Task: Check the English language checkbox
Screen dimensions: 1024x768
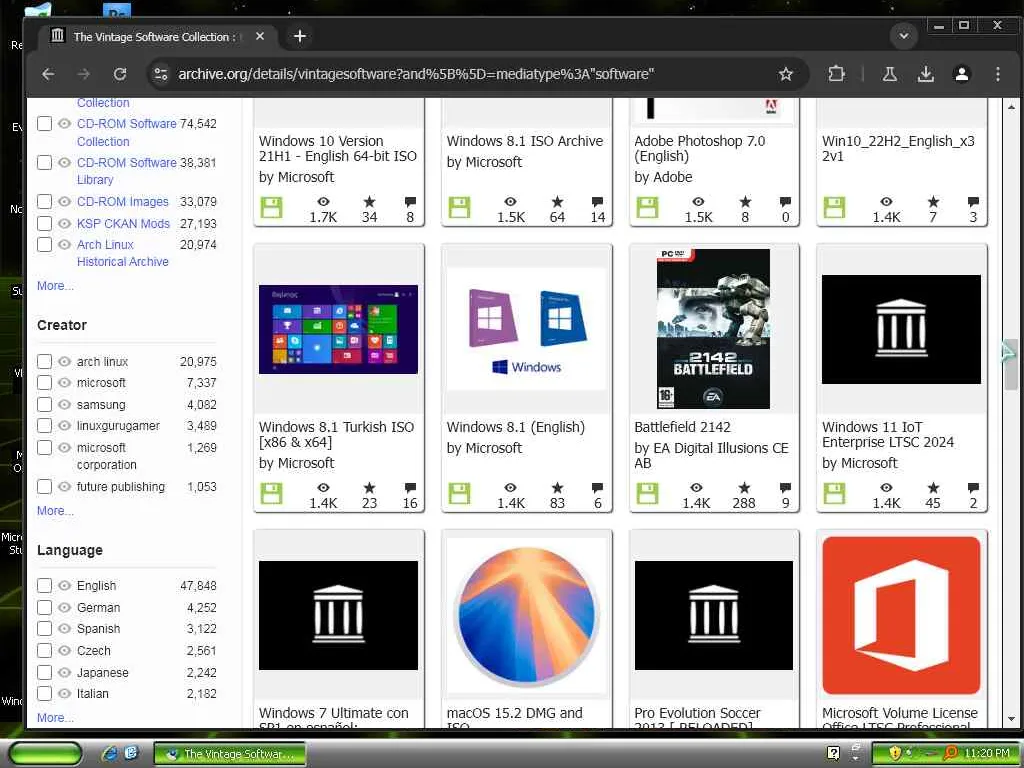Action: point(44,585)
